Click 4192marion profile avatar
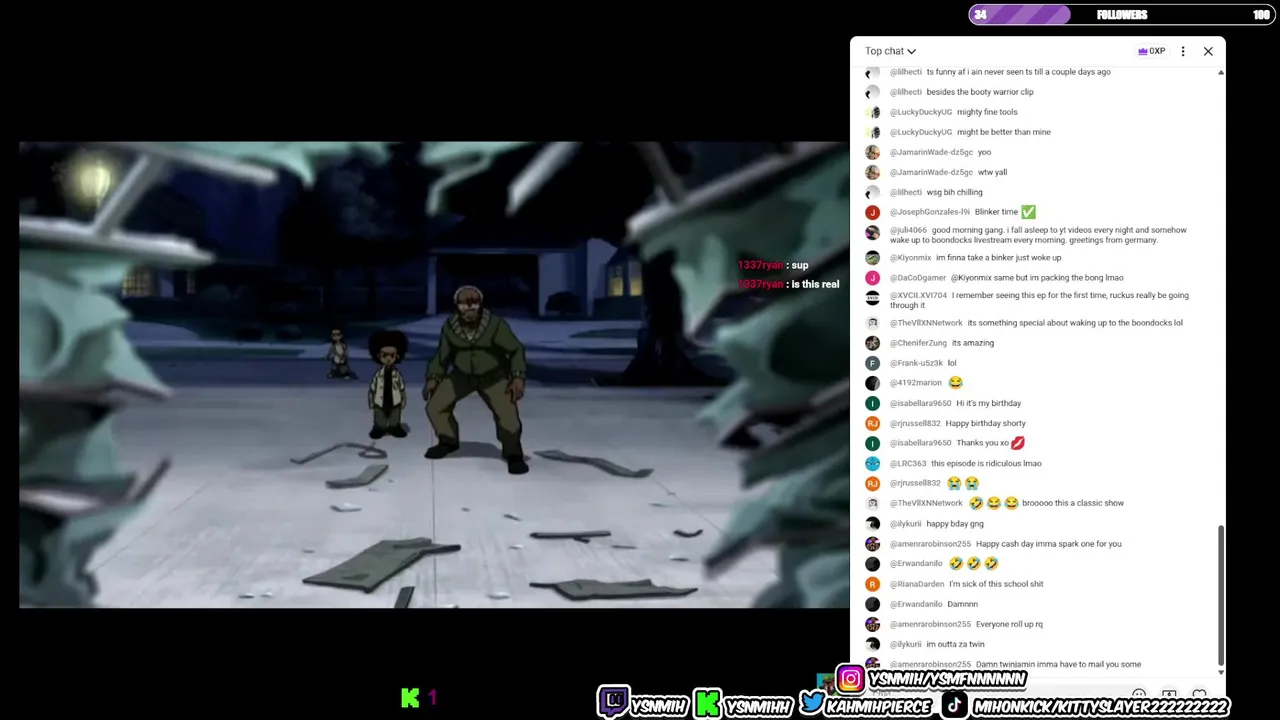The height and width of the screenshot is (720, 1280). coord(872,383)
